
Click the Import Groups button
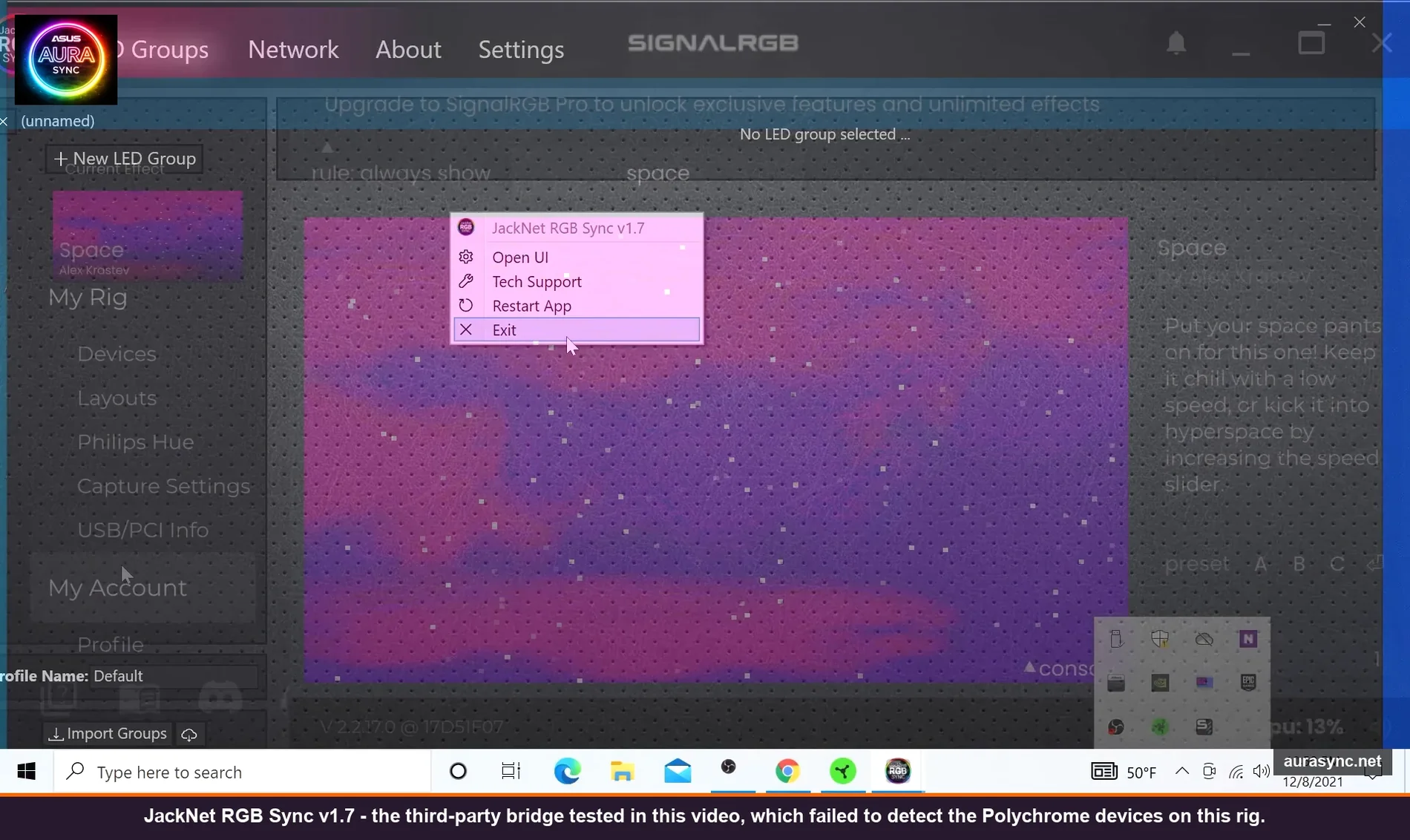tap(106, 732)
